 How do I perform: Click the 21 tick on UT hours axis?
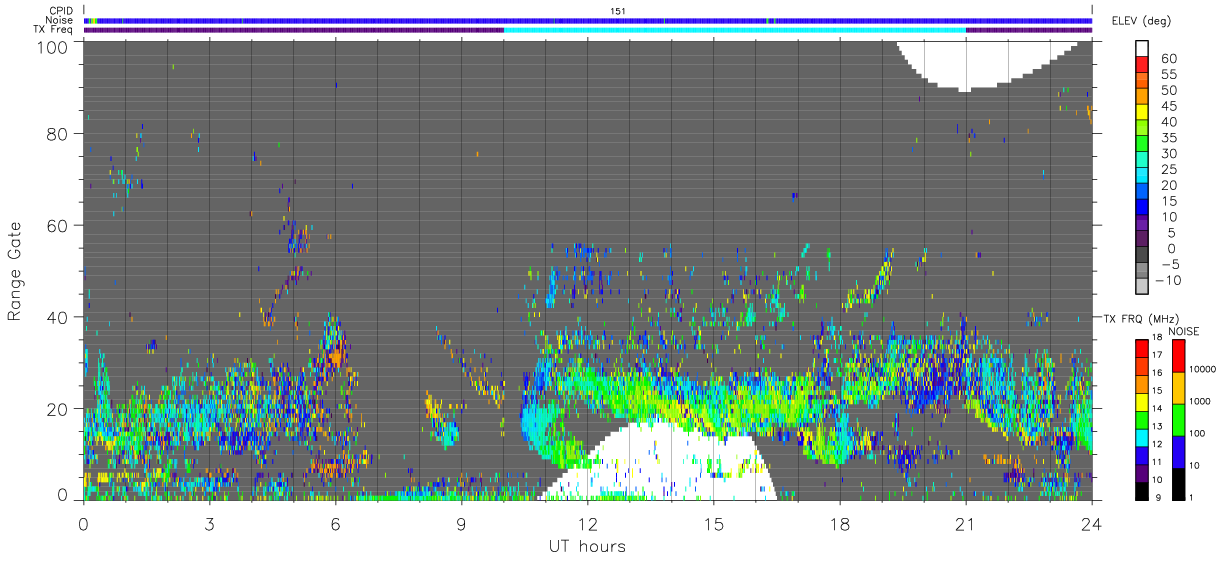click(965, 523)
